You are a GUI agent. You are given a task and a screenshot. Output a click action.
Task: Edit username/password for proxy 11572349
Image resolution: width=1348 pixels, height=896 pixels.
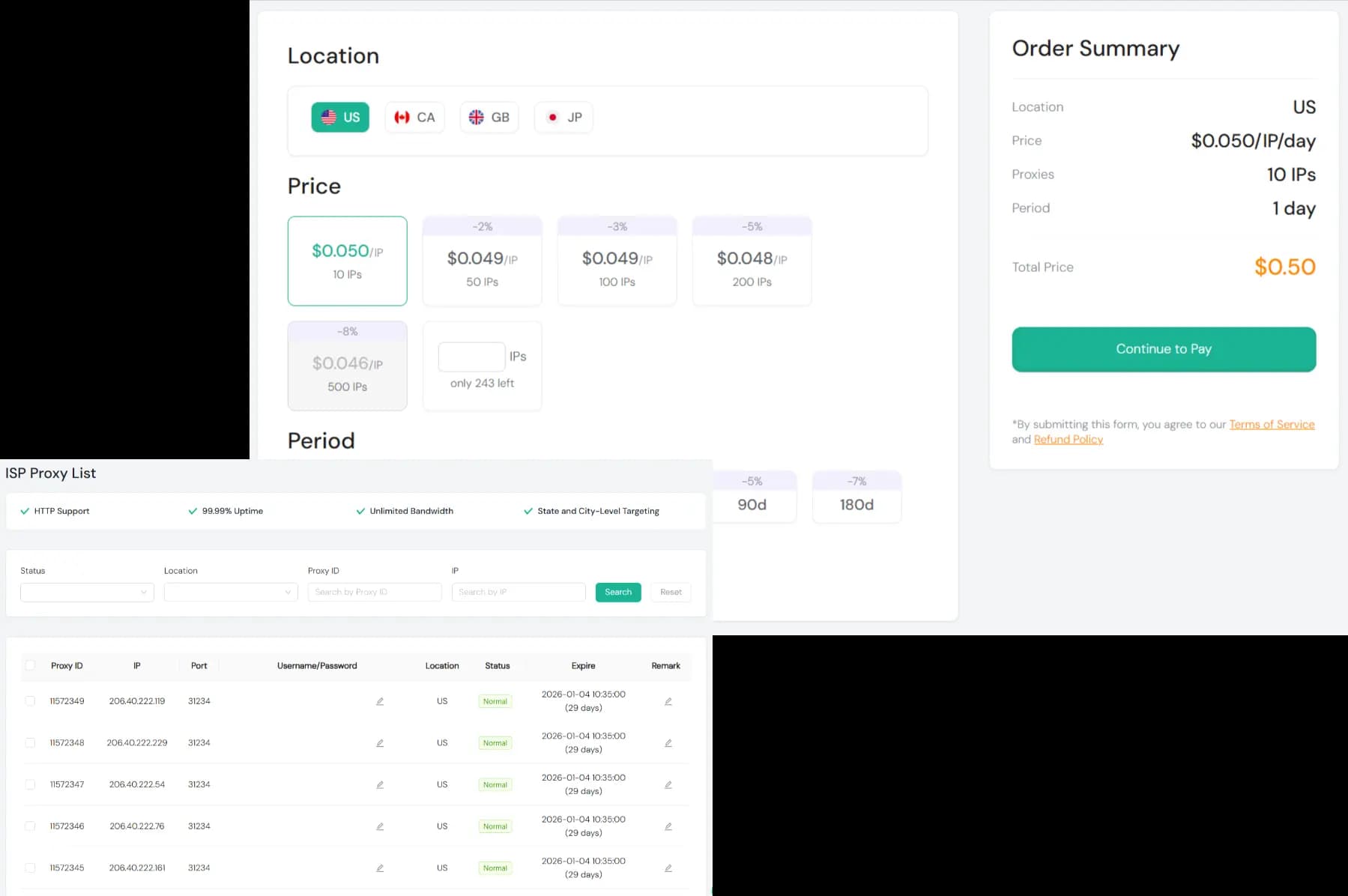pyautogui.click(x=380, y=700)
